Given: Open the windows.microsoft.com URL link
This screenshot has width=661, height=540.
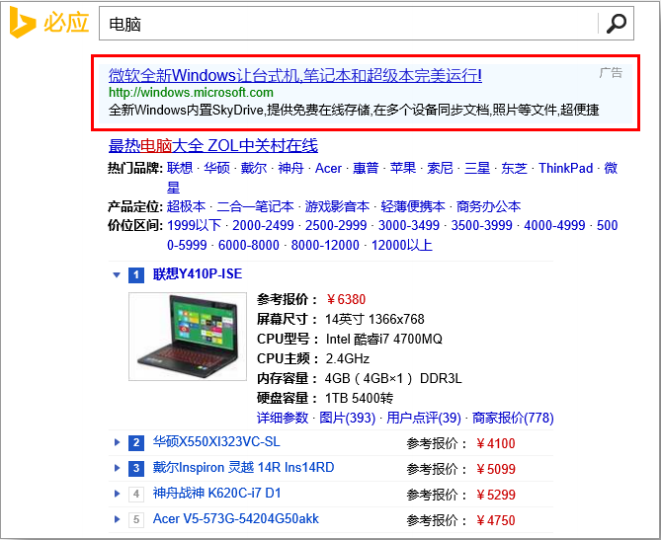Looking at the screenshot, I should 191,92.
